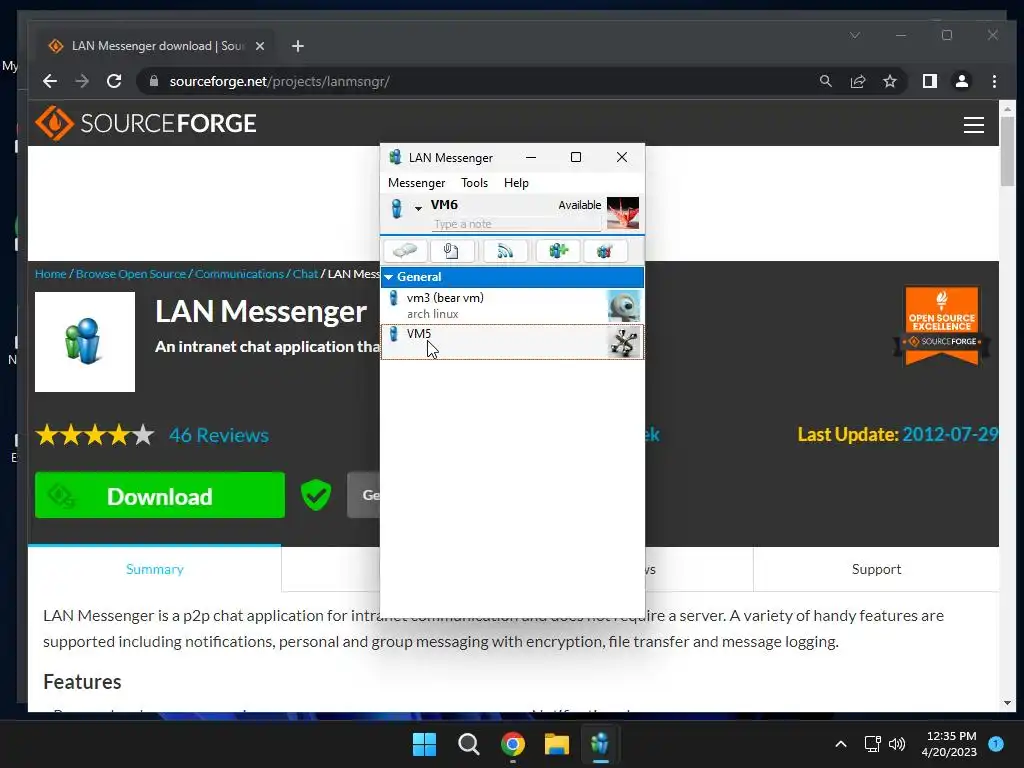Click the Send chat message toolbar button
The width and height of the screenshot is (1024, 768).
point(406,251)
